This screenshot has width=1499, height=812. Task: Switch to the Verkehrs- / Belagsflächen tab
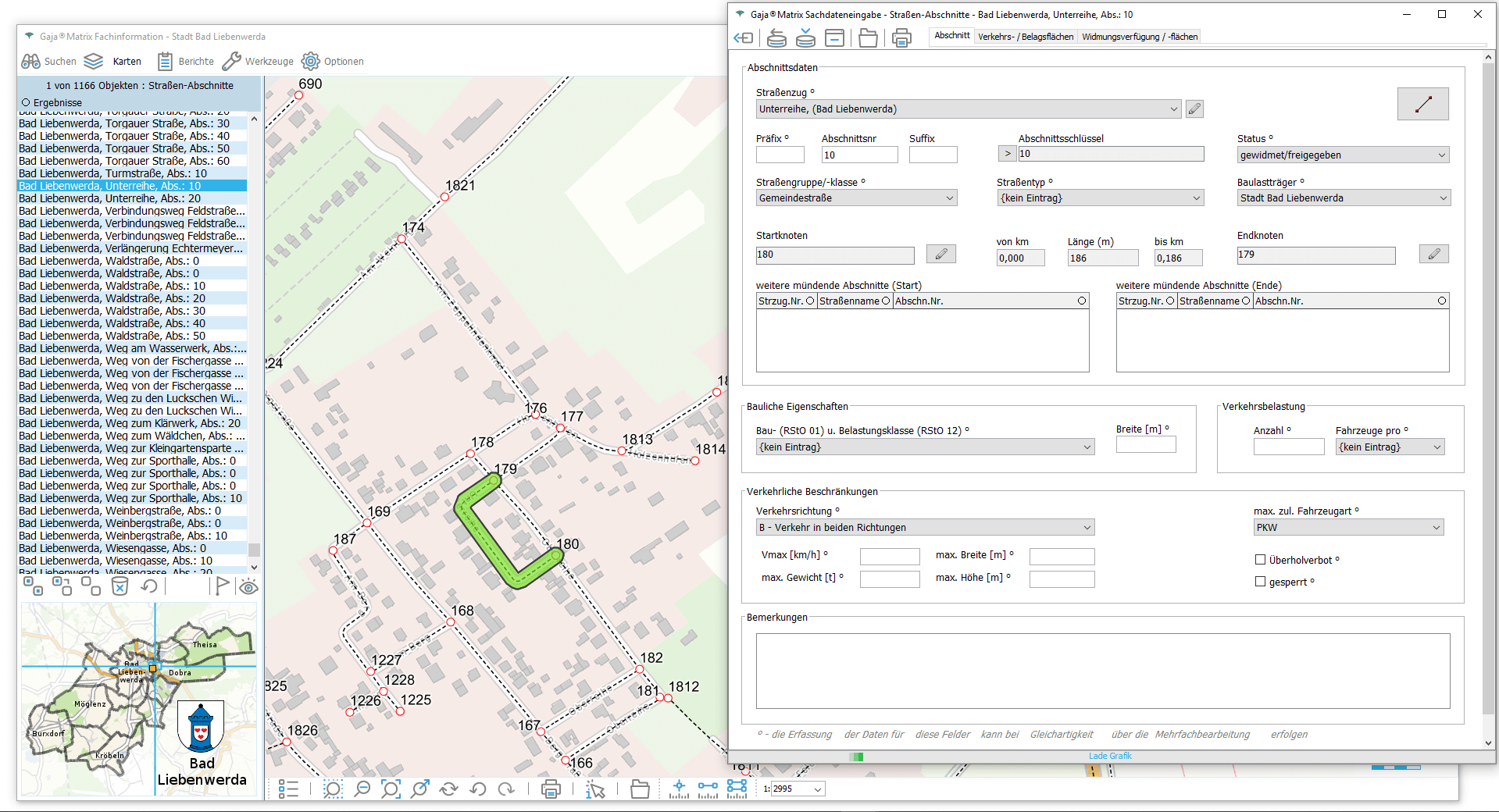1025,37
